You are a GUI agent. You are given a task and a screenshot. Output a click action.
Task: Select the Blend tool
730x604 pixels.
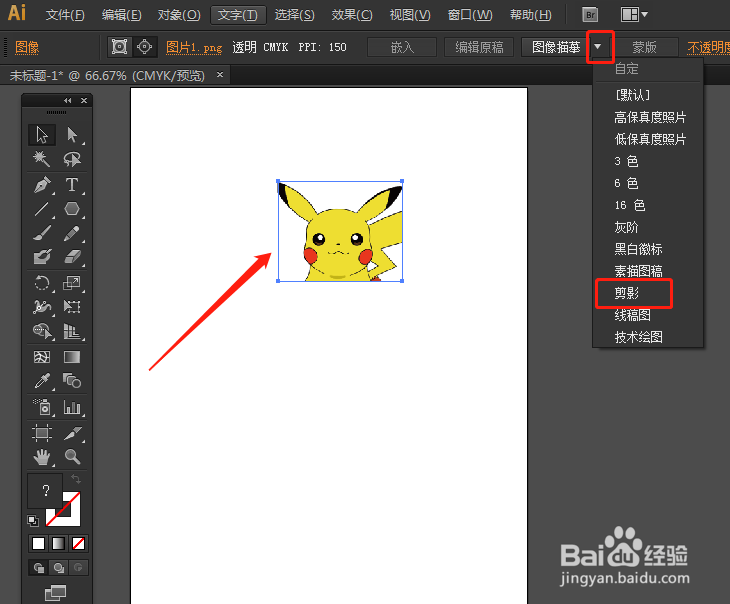click(x=72, y=381)
